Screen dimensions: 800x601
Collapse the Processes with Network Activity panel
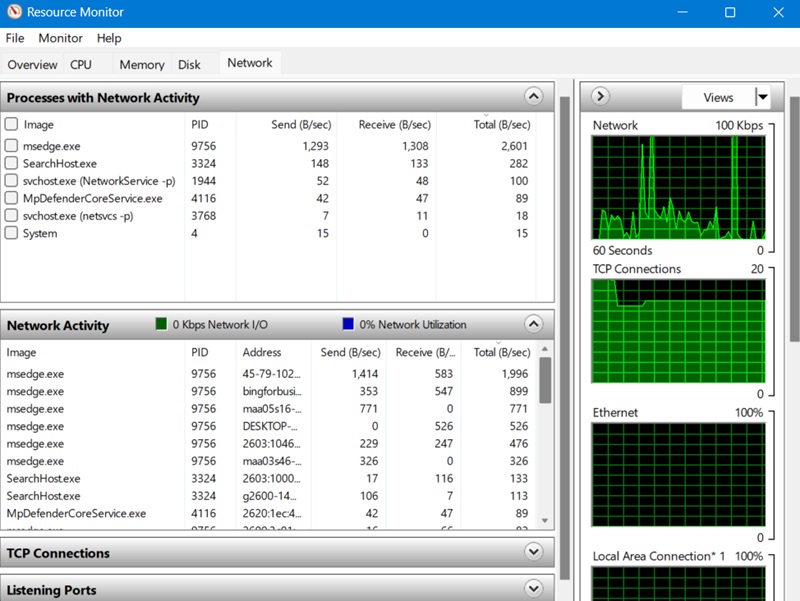click(536, 96)
